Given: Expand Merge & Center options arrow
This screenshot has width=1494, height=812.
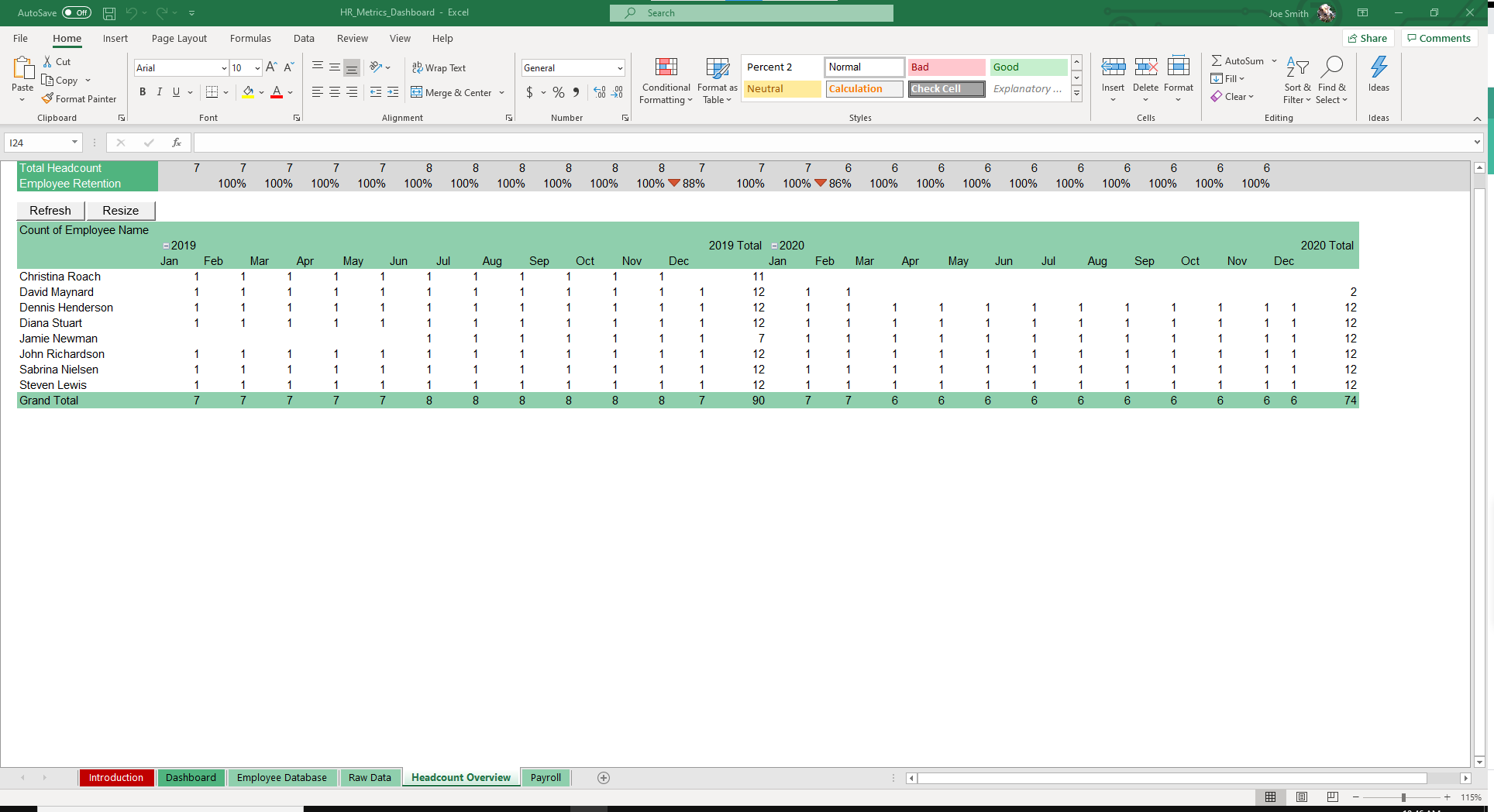Looking at the screenshot, I should click(x=502, y=93).
